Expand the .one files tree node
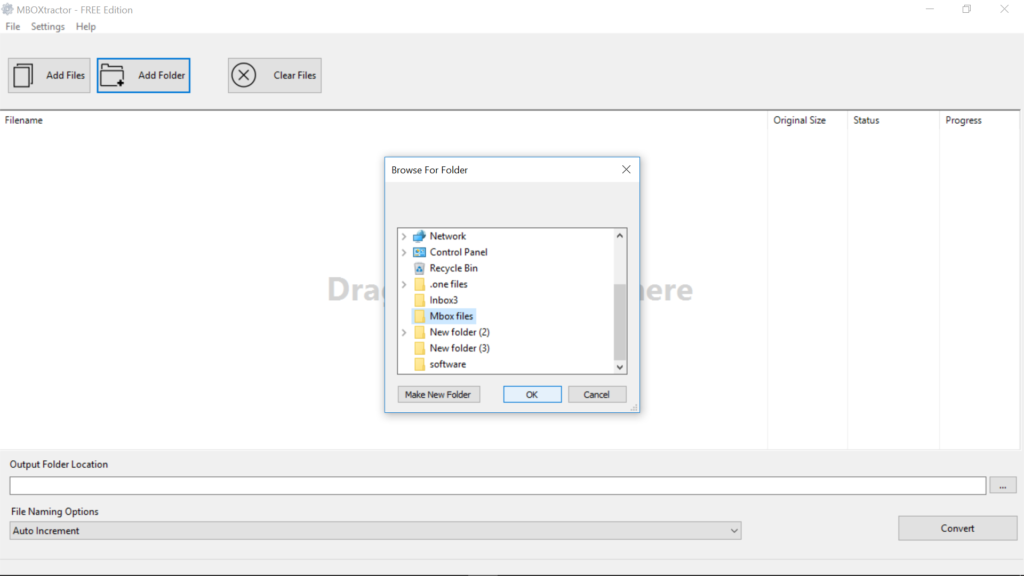The height and width of the screenshot is (576, 1024). click(x=404, y=284)
